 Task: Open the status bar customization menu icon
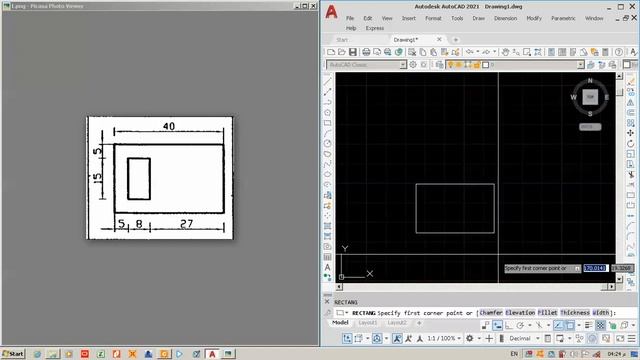[x=631, y=338]
